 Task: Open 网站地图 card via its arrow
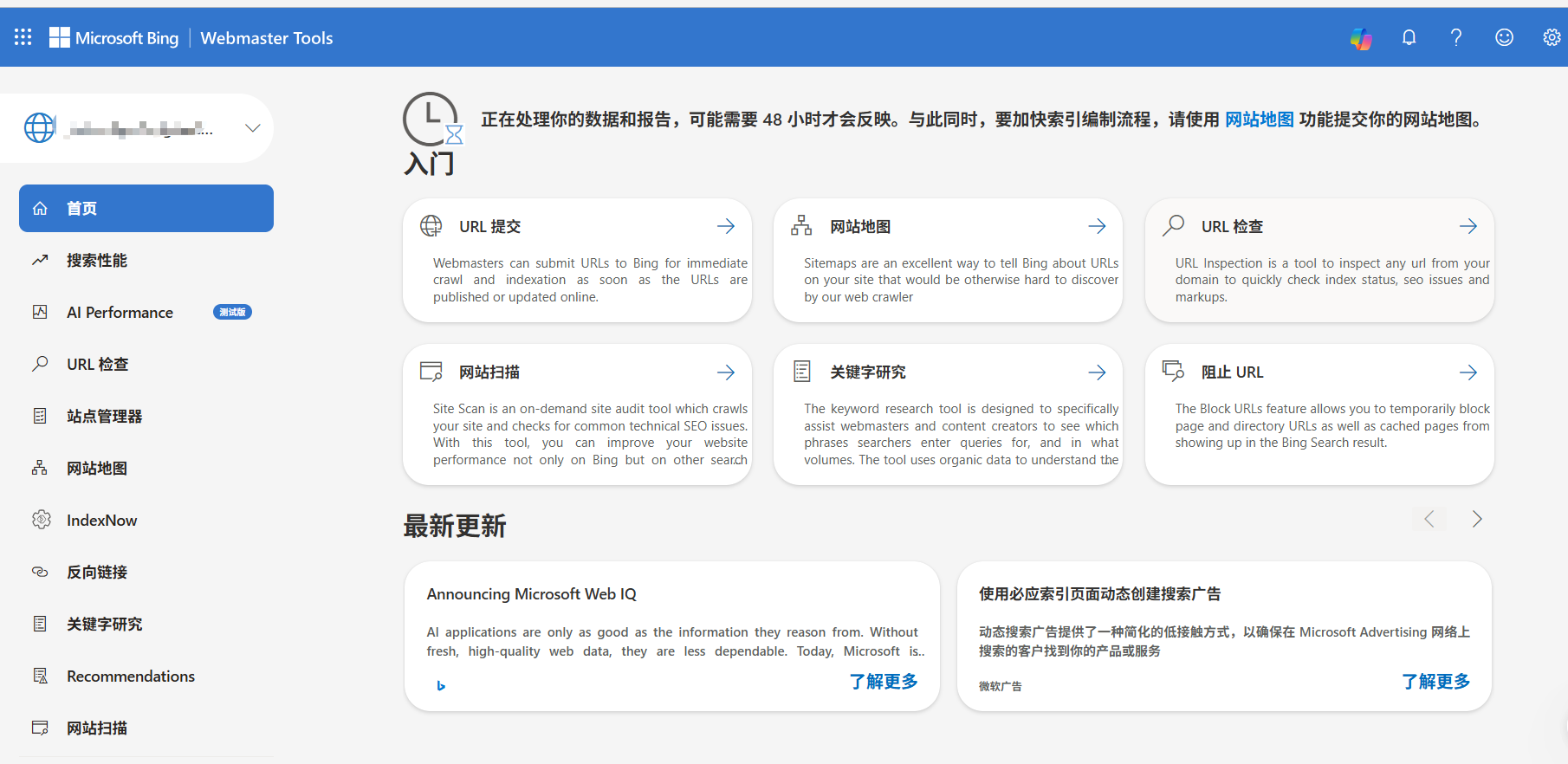click(x=1097, y=226)
